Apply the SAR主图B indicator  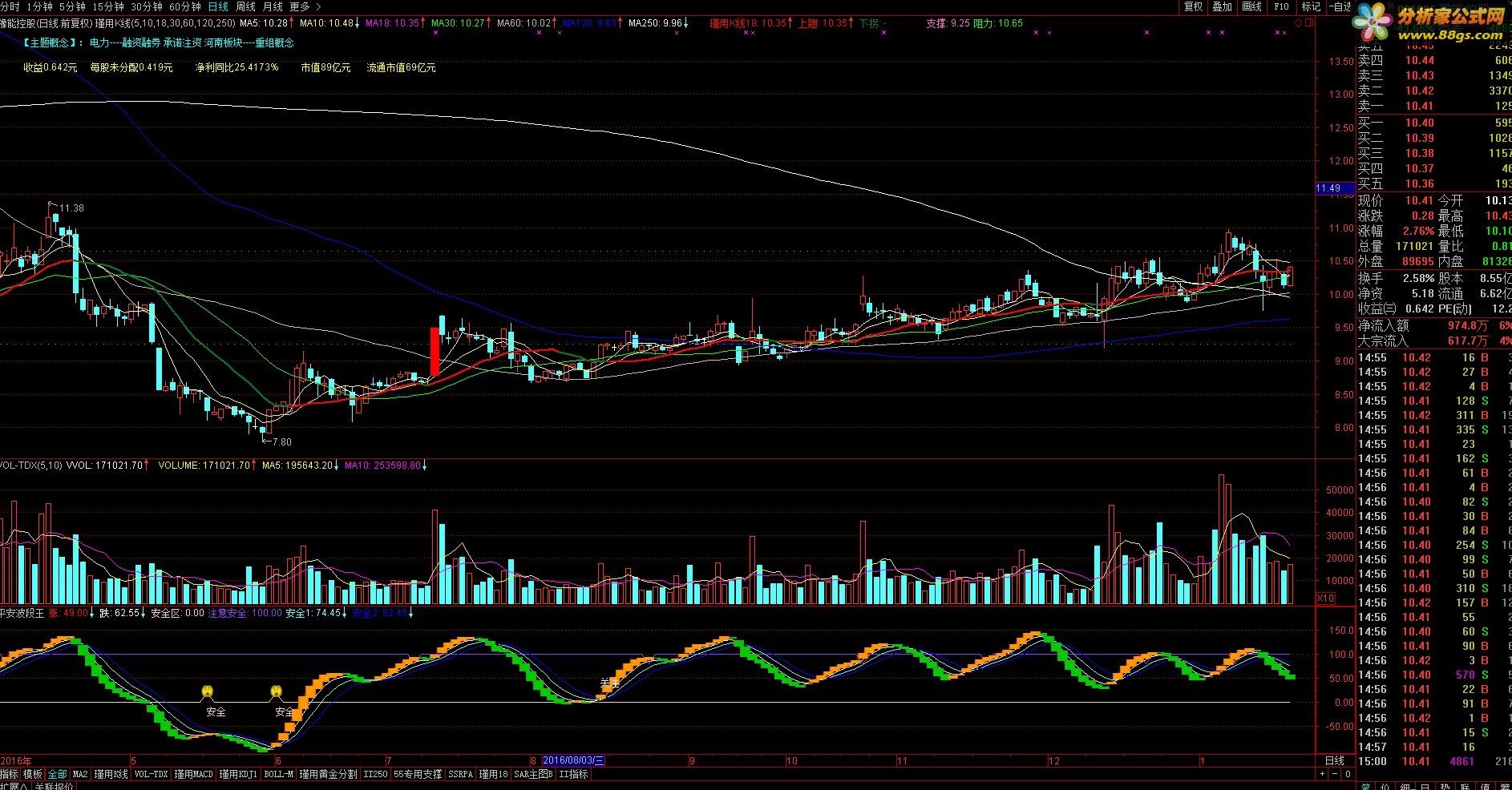534,774
